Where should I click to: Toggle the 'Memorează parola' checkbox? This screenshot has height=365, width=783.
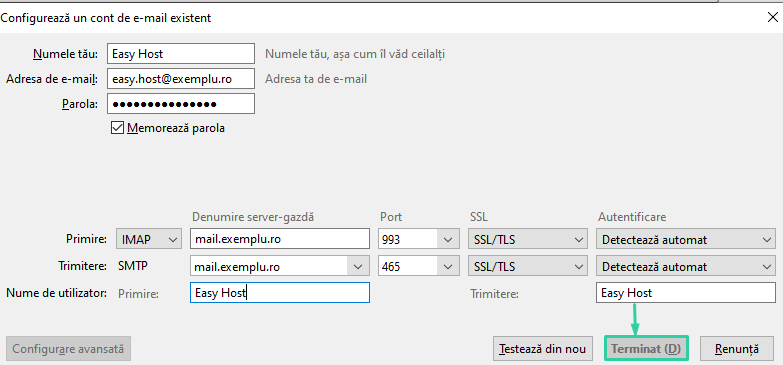(117, 128)
